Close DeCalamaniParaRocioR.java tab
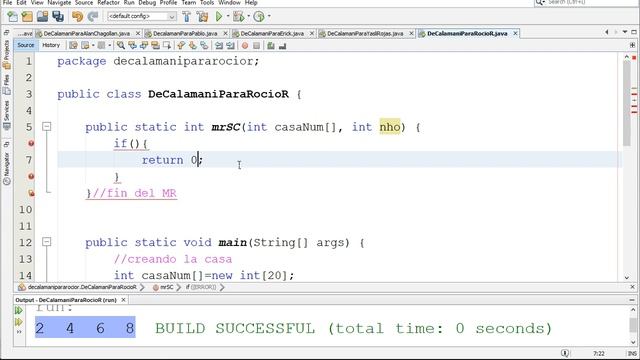This screenshot has width=640, height=360. [x=516, y=33]
